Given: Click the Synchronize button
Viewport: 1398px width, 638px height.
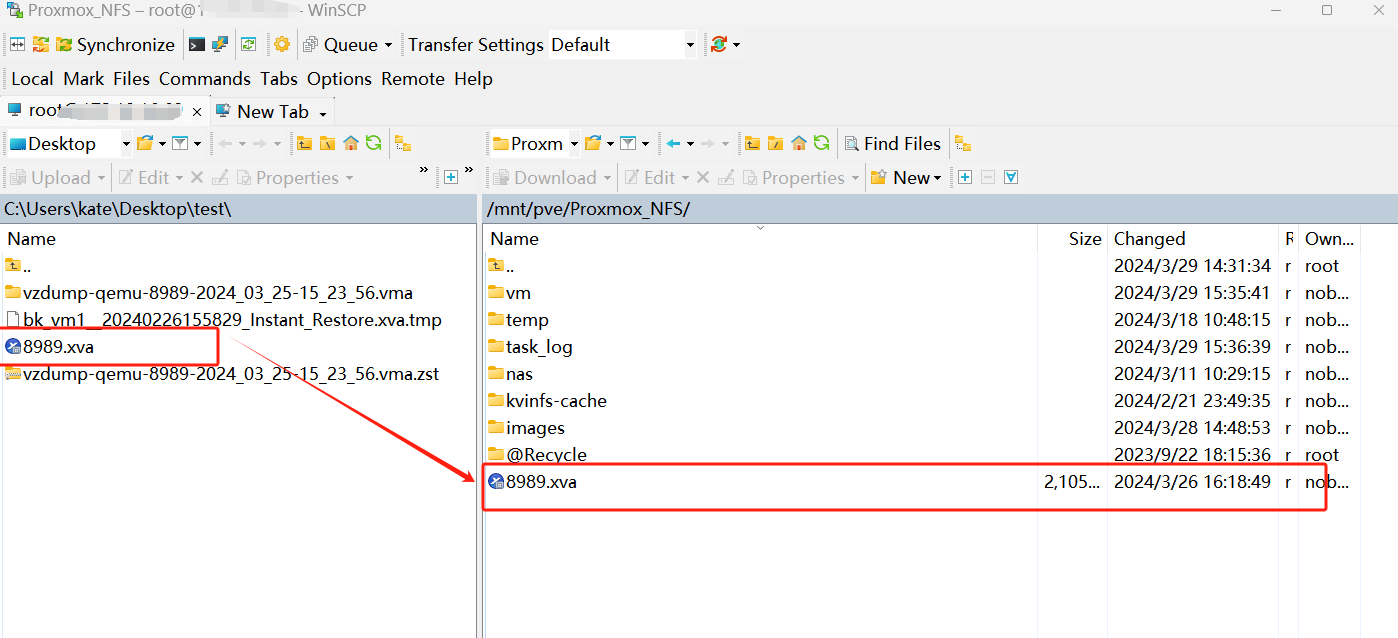Looking at the screenshot, I should 115,44.
